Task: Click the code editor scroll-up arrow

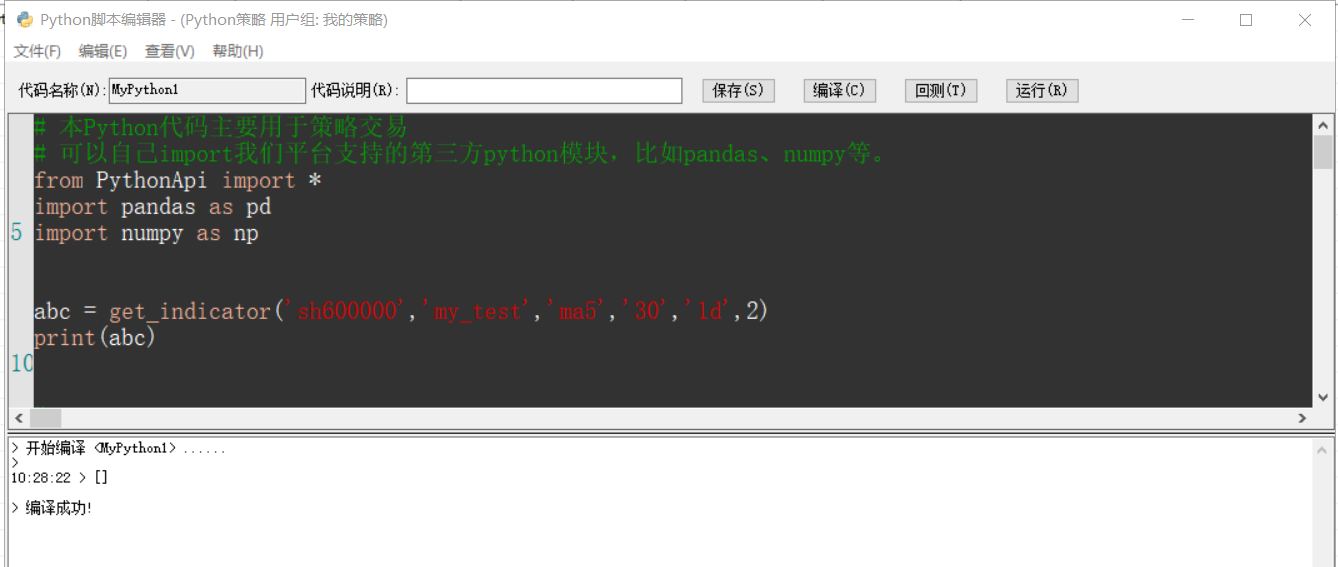Action: (1323, 125)
